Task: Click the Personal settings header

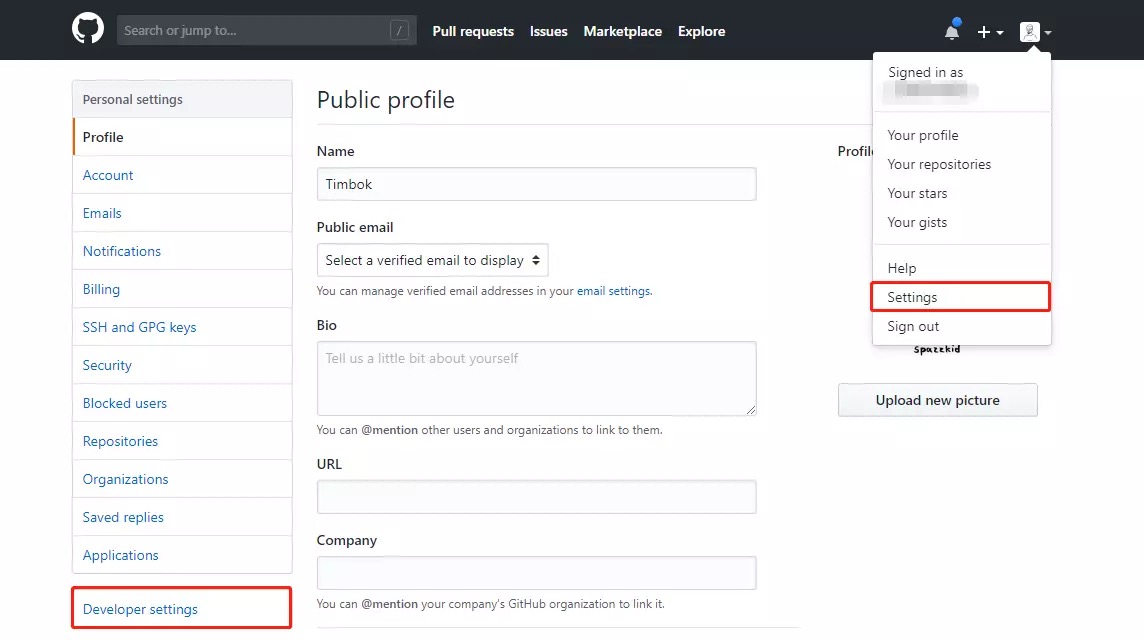Action: point(182,99)
